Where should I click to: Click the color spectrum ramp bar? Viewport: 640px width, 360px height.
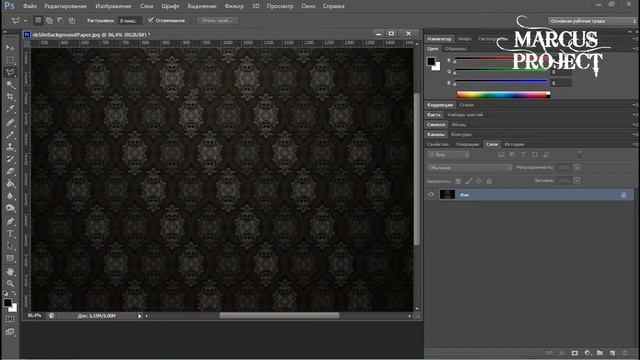click(503, 95)
